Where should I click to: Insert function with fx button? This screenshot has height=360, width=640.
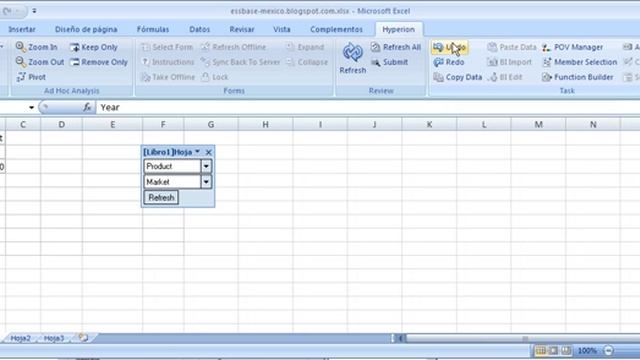coord(87,107)
